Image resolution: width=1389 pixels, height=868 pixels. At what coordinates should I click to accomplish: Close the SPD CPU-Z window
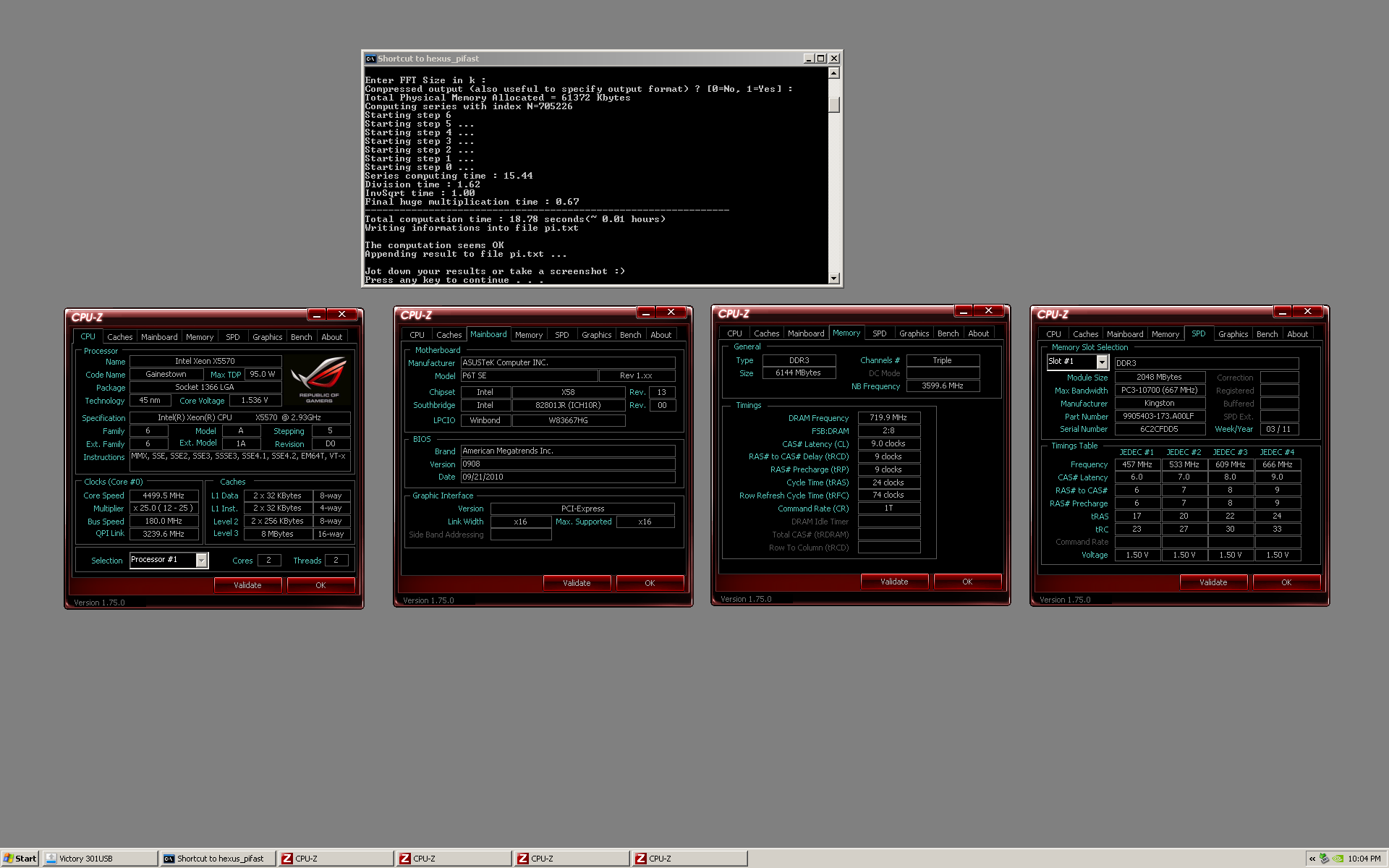(x=1307, y=312)
